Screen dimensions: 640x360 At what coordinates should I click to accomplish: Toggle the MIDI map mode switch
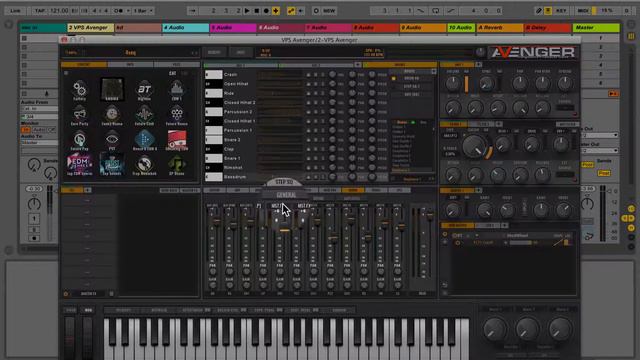[x=583, y=11]
